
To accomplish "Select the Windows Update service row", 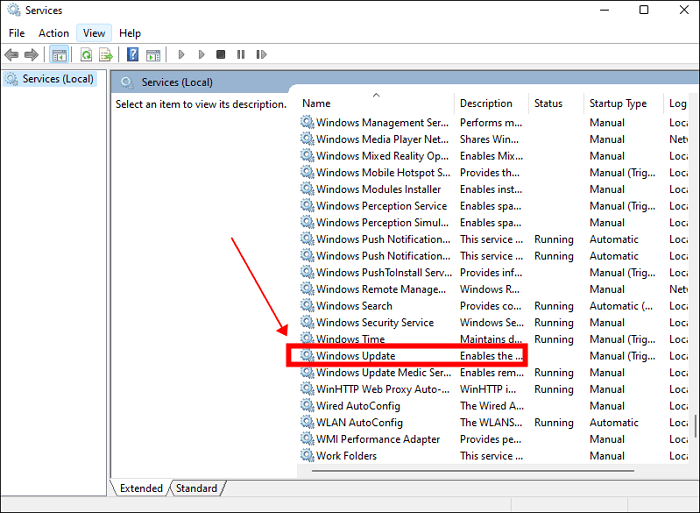I will click(493, 356).
